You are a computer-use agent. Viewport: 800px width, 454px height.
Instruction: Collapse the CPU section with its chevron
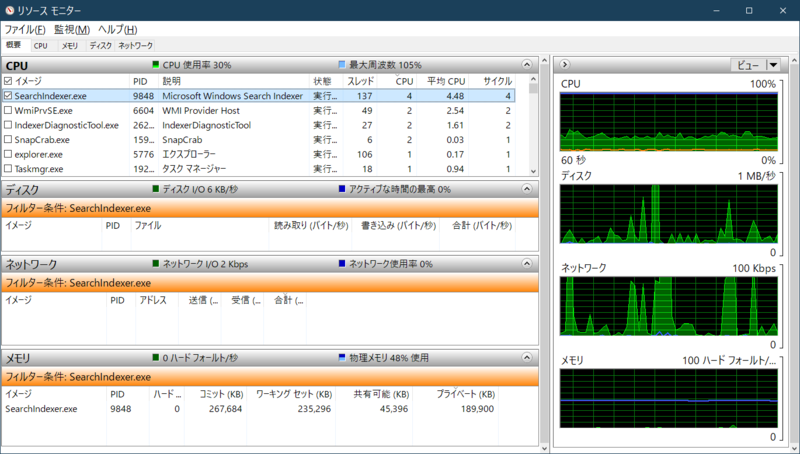527,64
